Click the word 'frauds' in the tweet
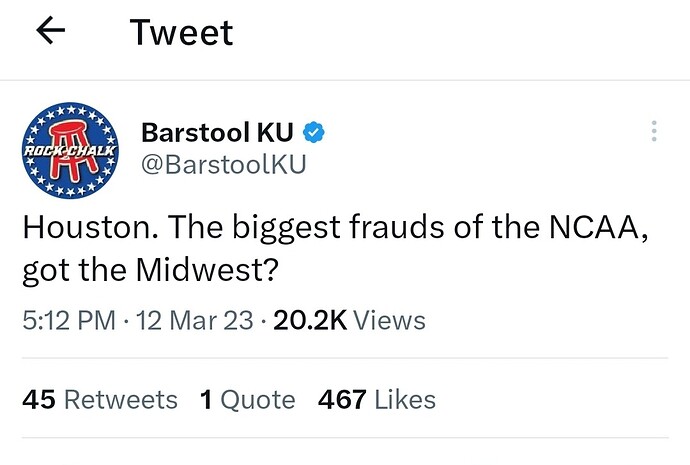The height and width of the screenshot is (465, 690). pos(396,227)
